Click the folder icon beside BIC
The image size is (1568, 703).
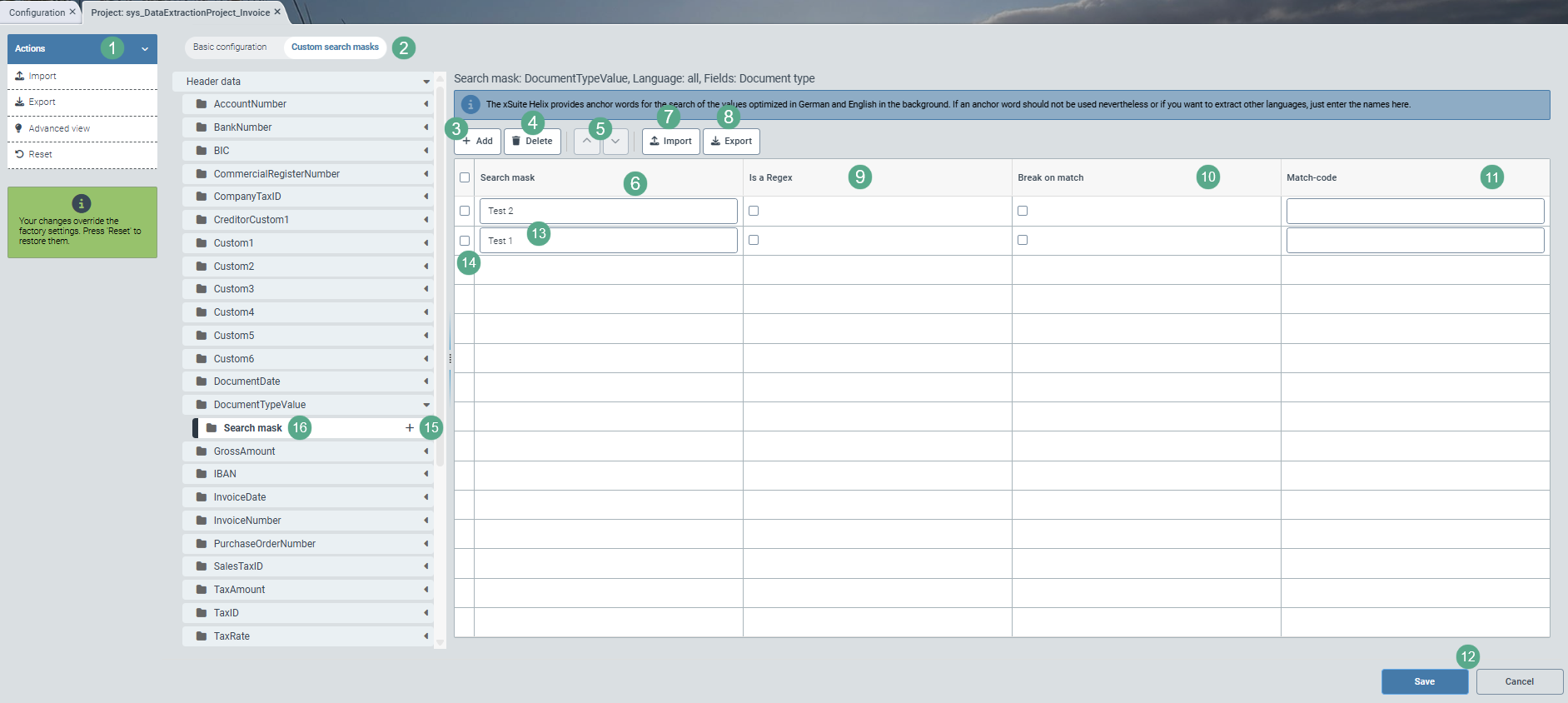202,151
